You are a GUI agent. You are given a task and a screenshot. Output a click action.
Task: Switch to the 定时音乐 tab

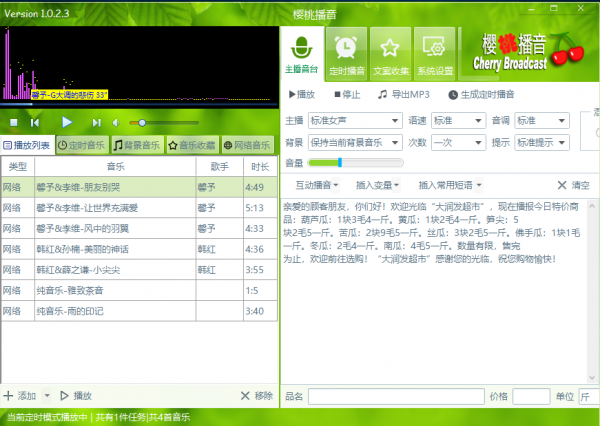[x=82, y=145]
